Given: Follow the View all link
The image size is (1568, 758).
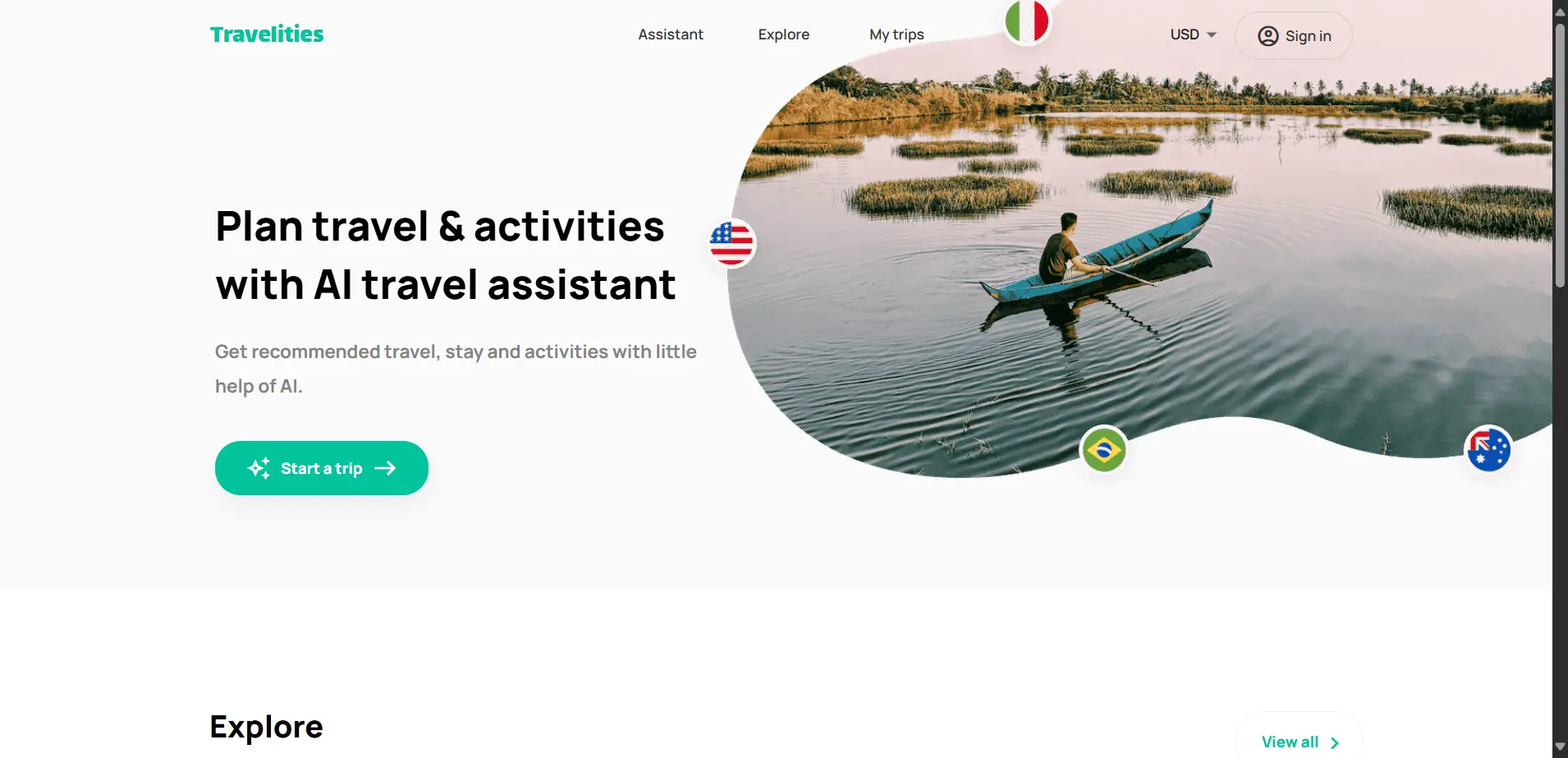Looking at the screenshot, I should click(1299, 742).
